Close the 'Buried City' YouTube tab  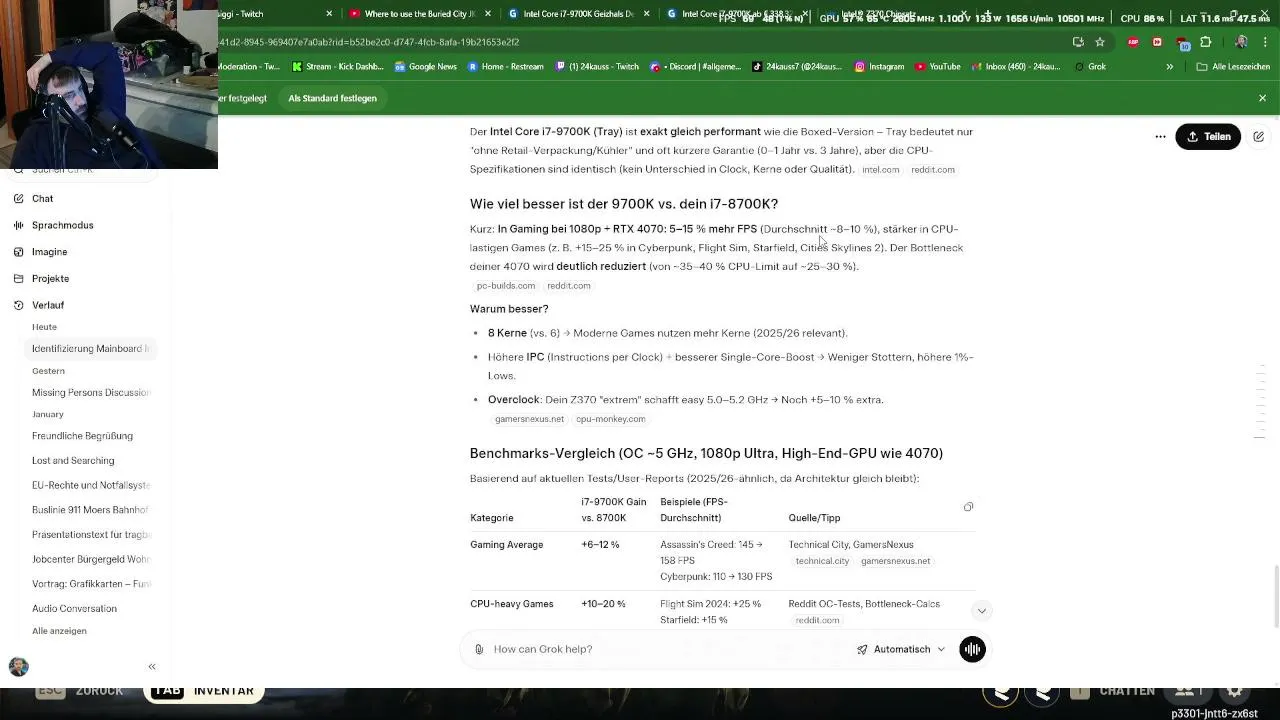click(488, 14)
